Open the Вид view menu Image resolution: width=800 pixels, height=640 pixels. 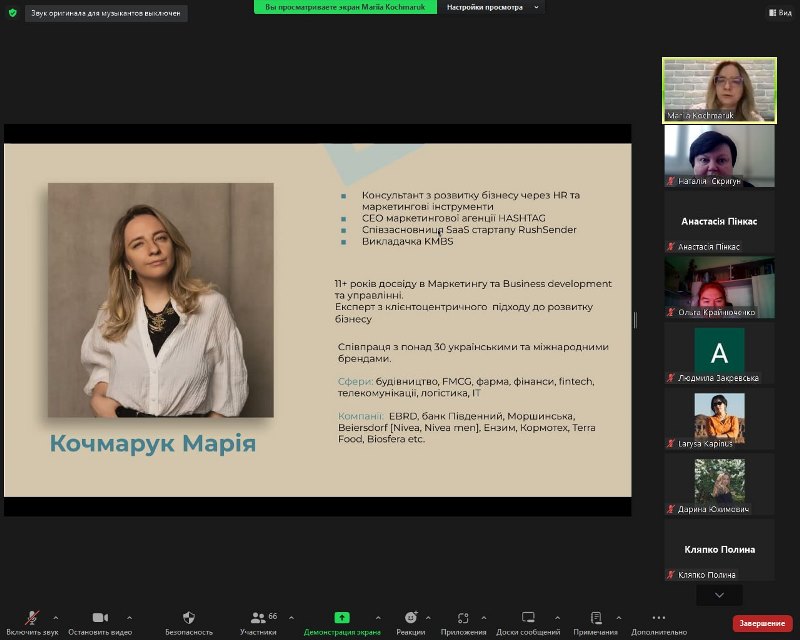(x=779, y=13)
